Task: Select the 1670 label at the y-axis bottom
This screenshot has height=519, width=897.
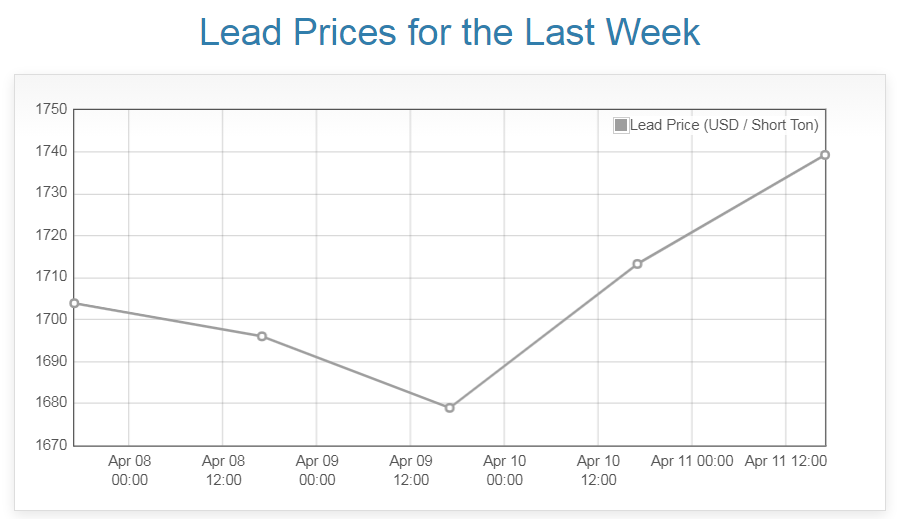Action: tap(49, 445)
